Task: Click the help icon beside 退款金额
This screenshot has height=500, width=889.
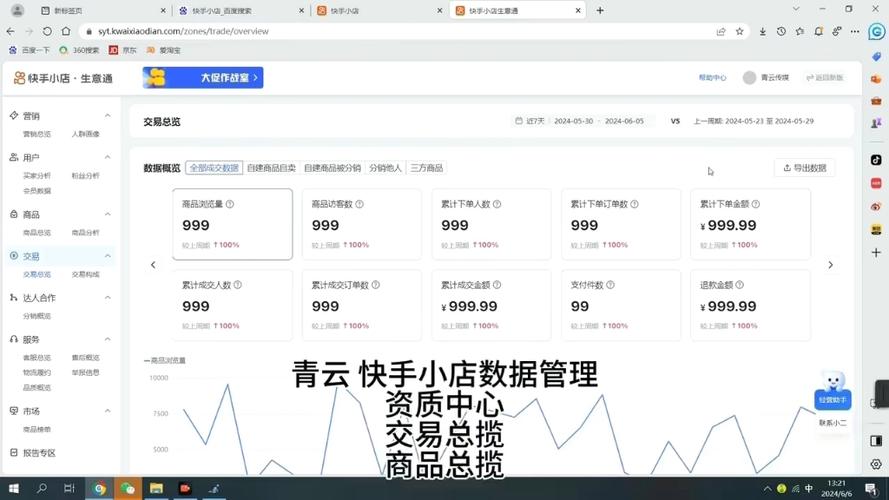Action: [x=740, y=285]
